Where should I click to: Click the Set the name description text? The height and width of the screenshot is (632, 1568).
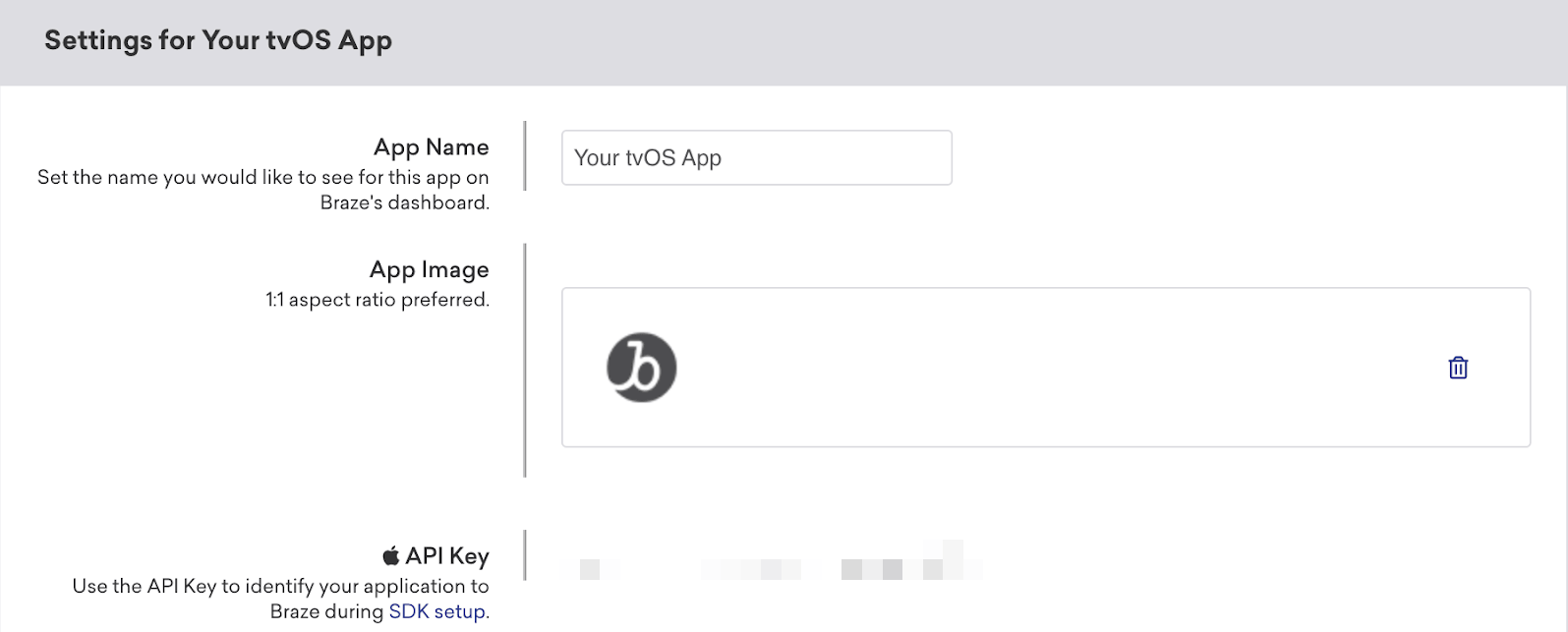[263, 190]
